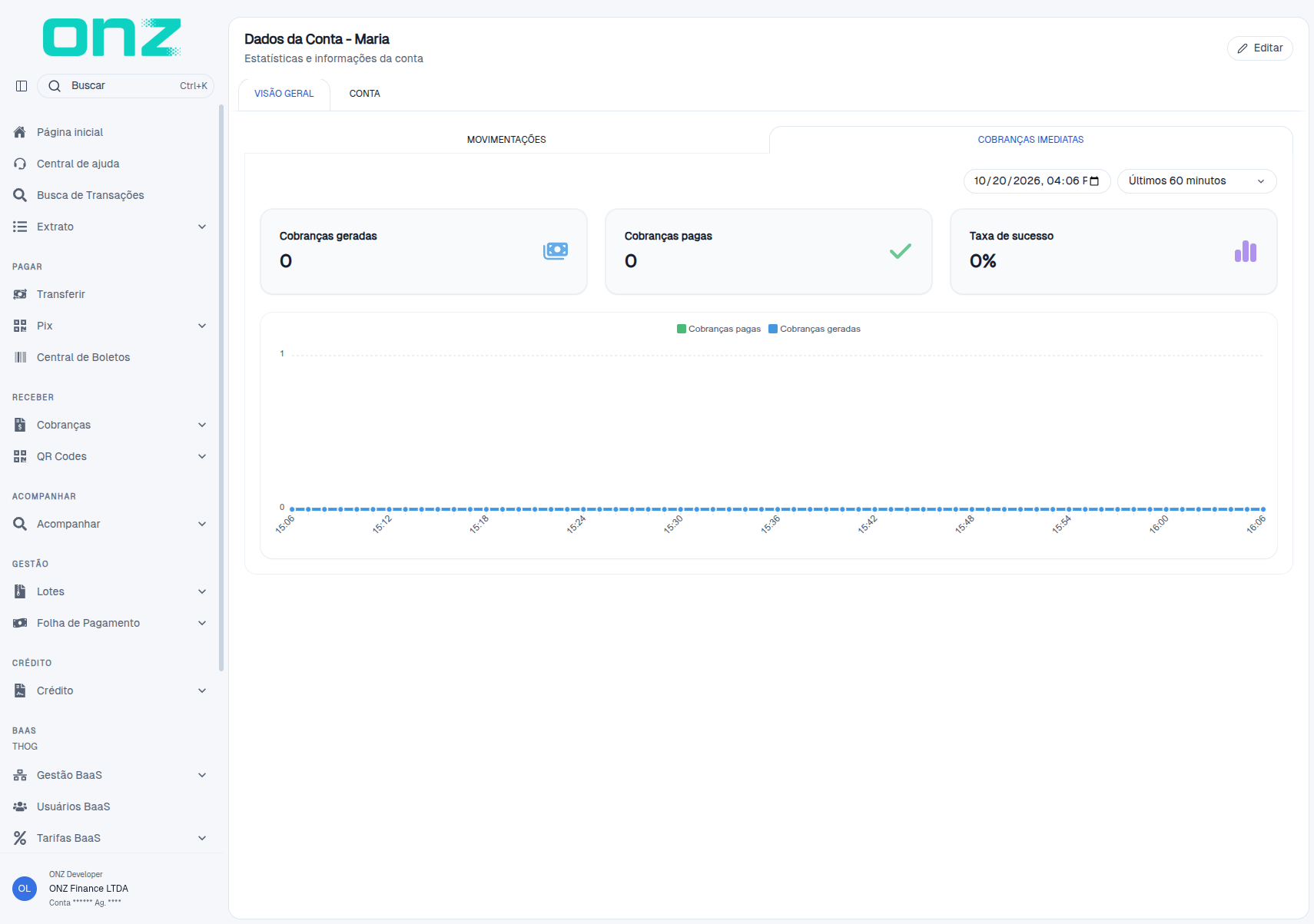This screenshot has height=924, width=1314.
Task: Click the 15:30 label on chart axis
Action: pos(673,525)
